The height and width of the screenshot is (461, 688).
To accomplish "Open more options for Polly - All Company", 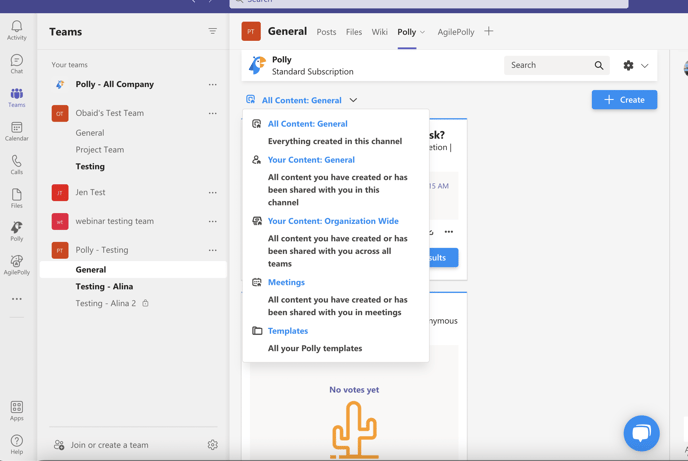I will point(213,85).
